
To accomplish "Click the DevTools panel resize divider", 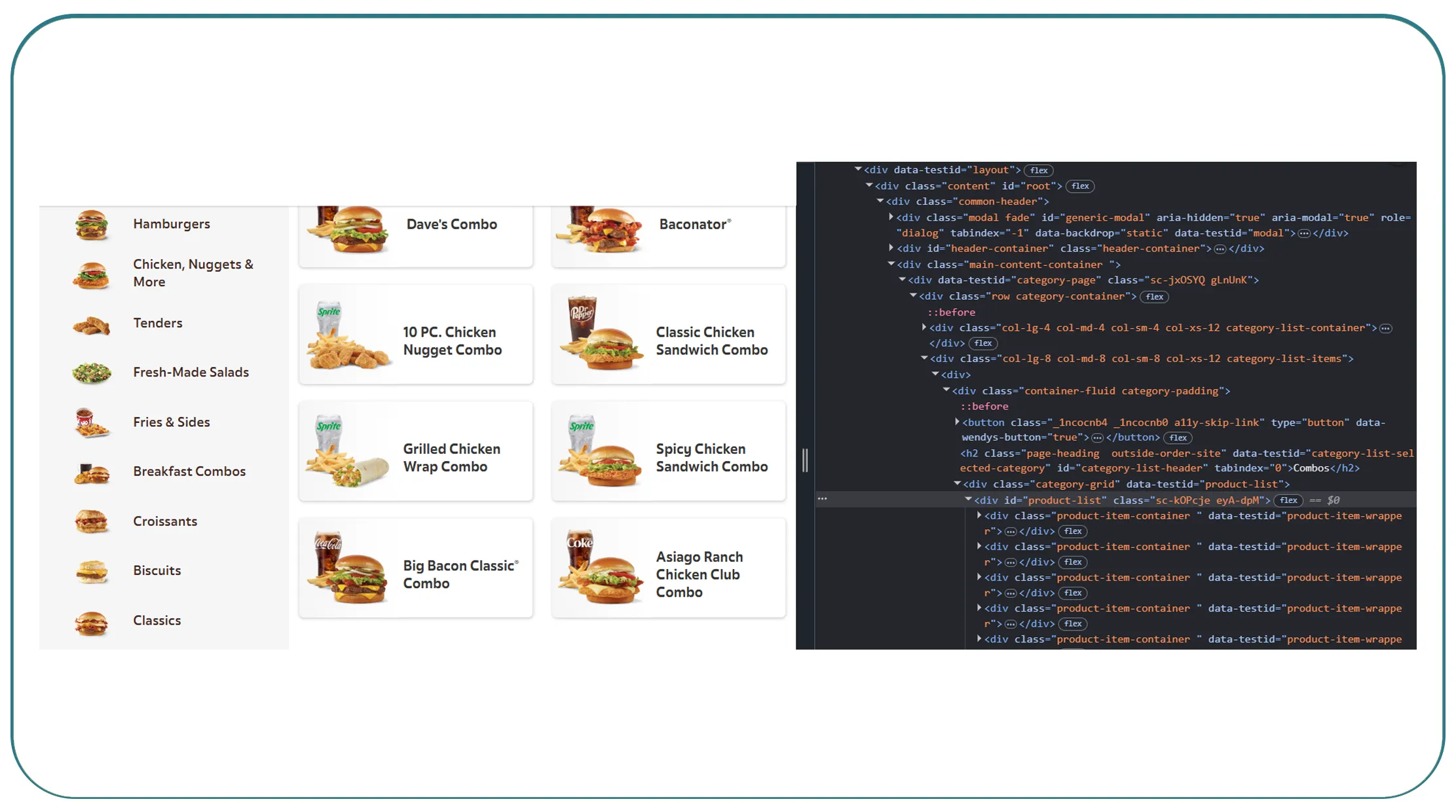I will [x=805, y=460].
